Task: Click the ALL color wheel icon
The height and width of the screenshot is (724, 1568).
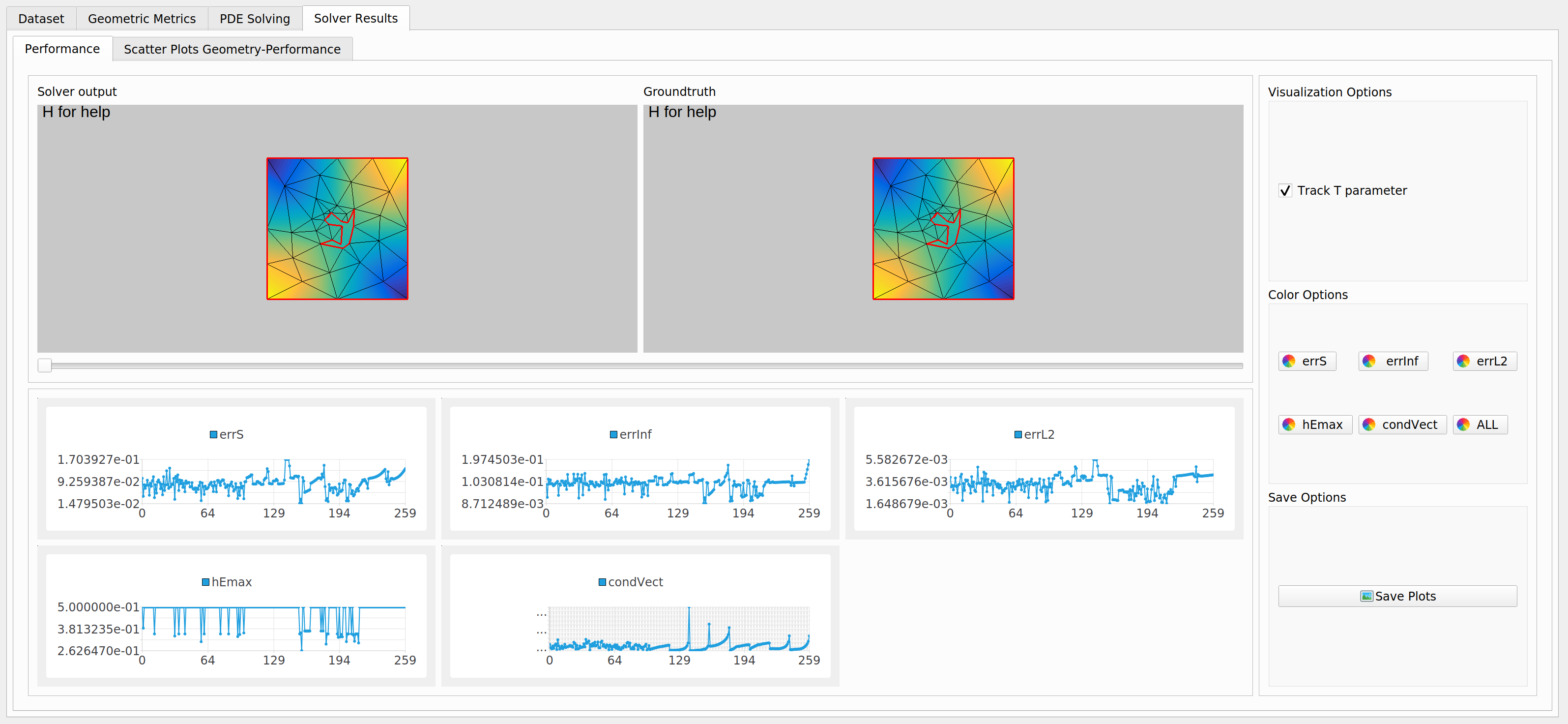Action: tap(1463, 424)
